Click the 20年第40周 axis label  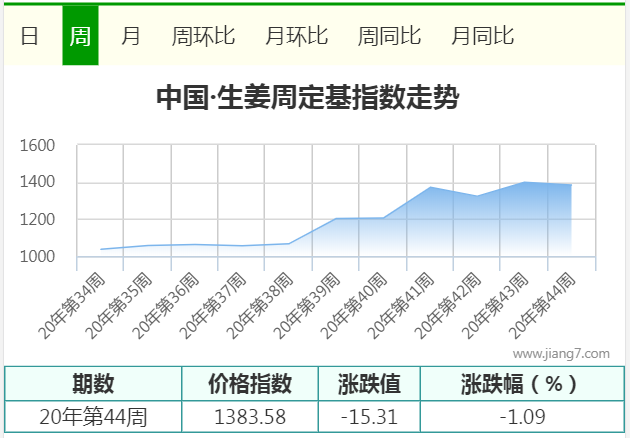354,305
